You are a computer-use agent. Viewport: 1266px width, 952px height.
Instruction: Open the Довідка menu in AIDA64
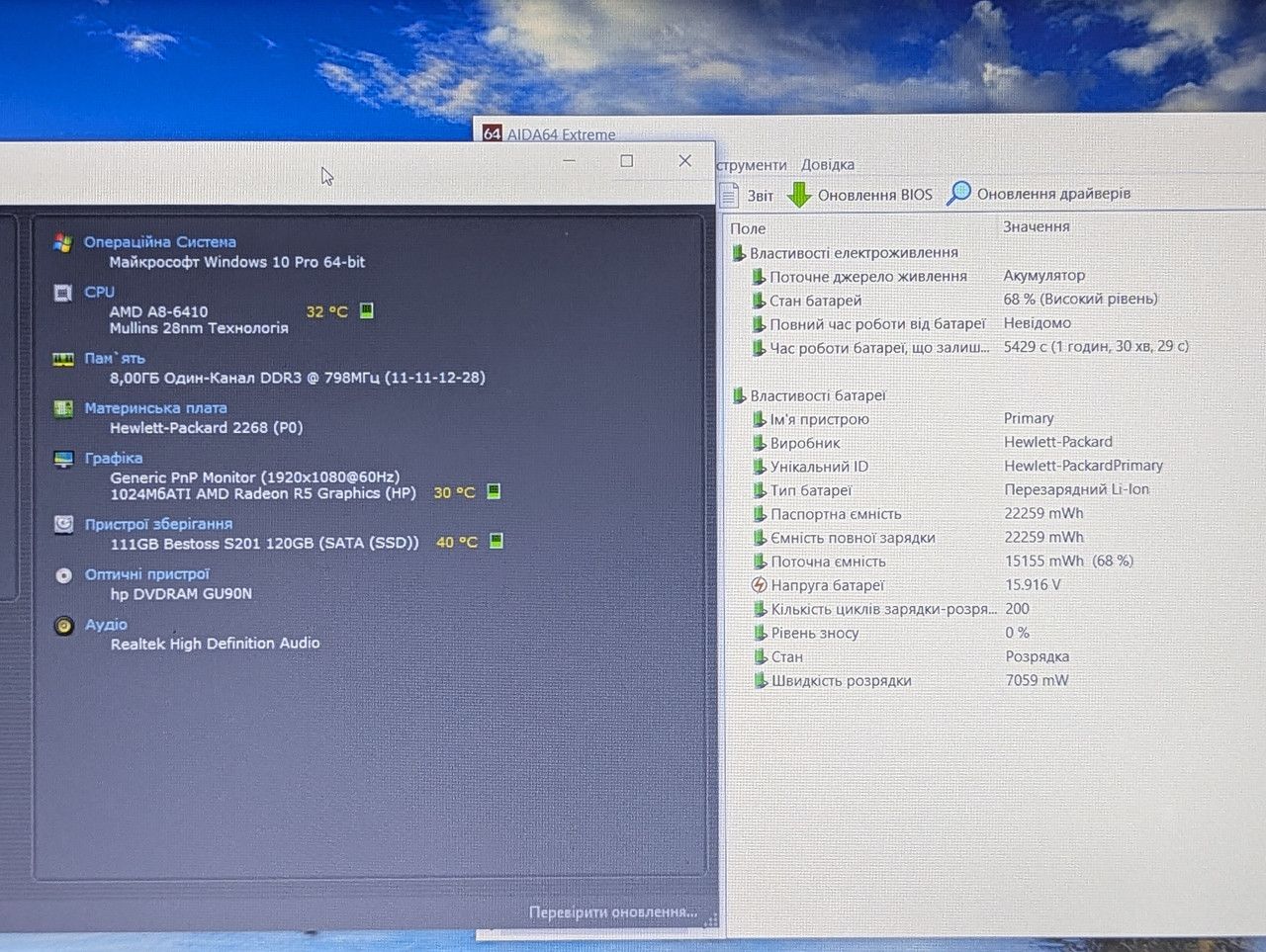[x=828, y=165]
